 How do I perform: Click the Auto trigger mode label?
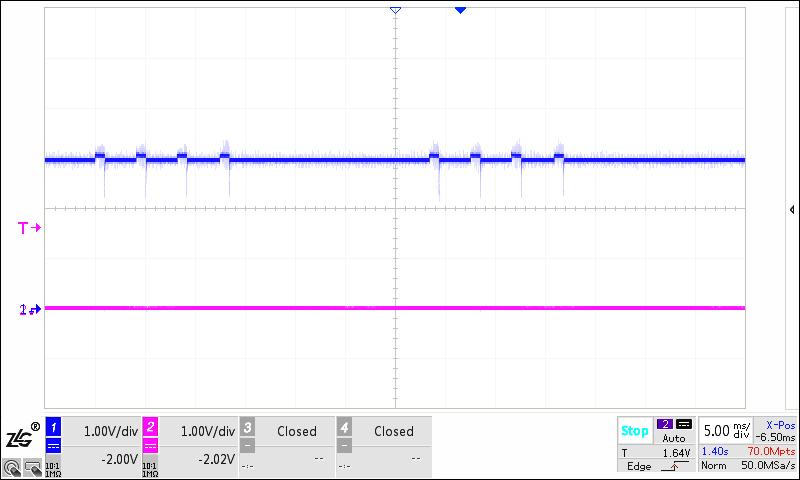click(674, 438)
